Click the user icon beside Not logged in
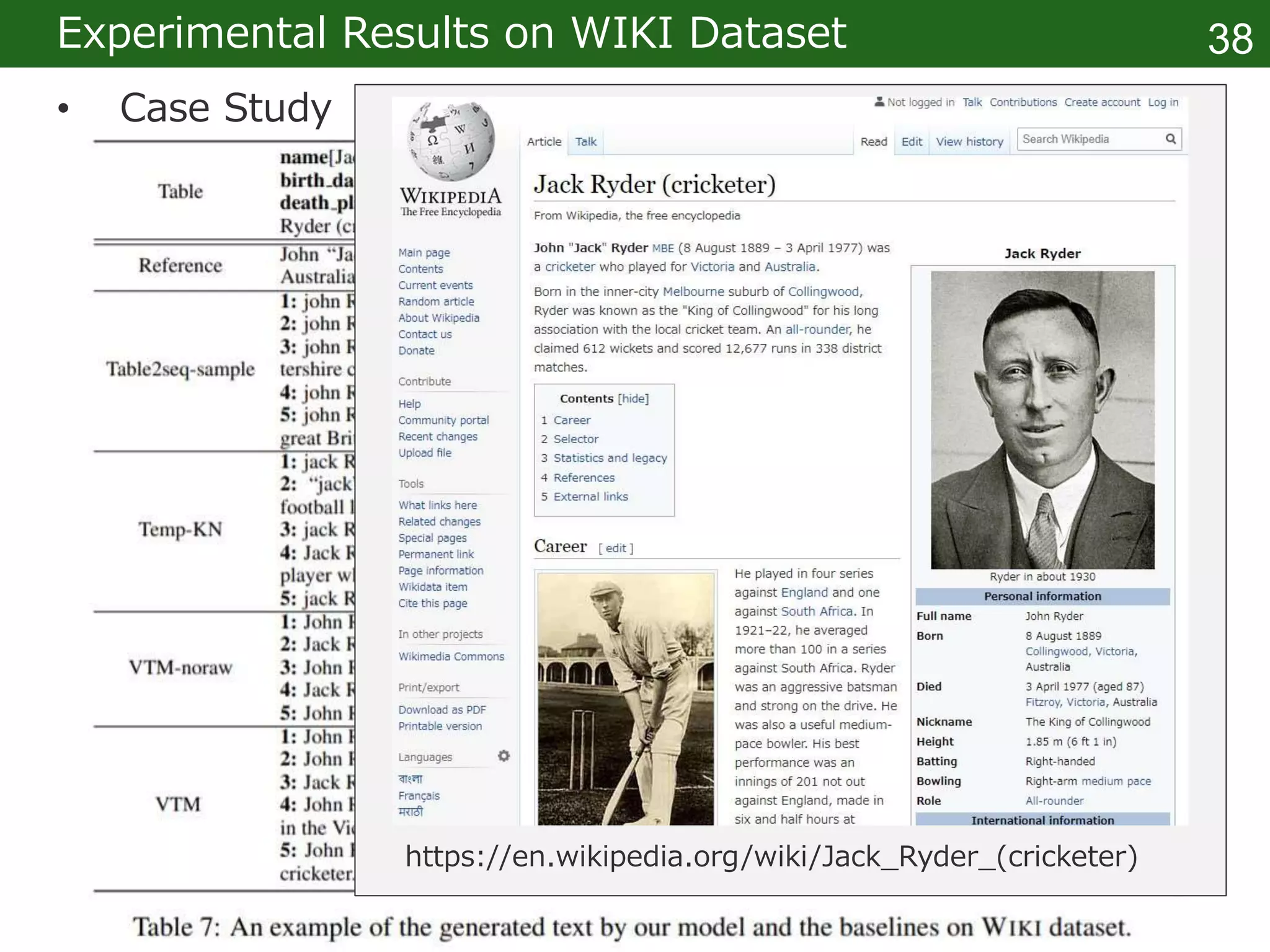Image resolution: width=1270 pixels, height=952 pixels. point(879,102)
